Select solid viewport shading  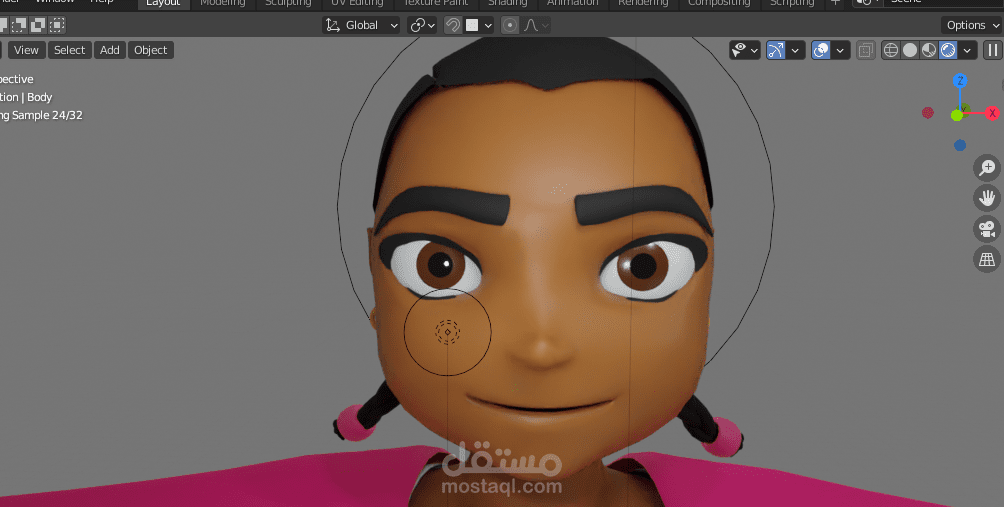pyautogui.click(x=909, y=50)
